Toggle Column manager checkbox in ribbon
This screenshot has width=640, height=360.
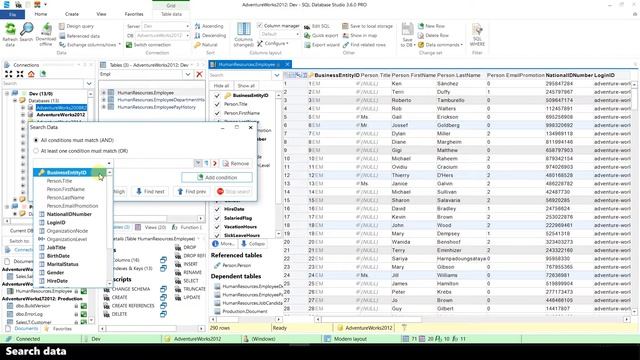pyautogui.click(x=260, y=26)
